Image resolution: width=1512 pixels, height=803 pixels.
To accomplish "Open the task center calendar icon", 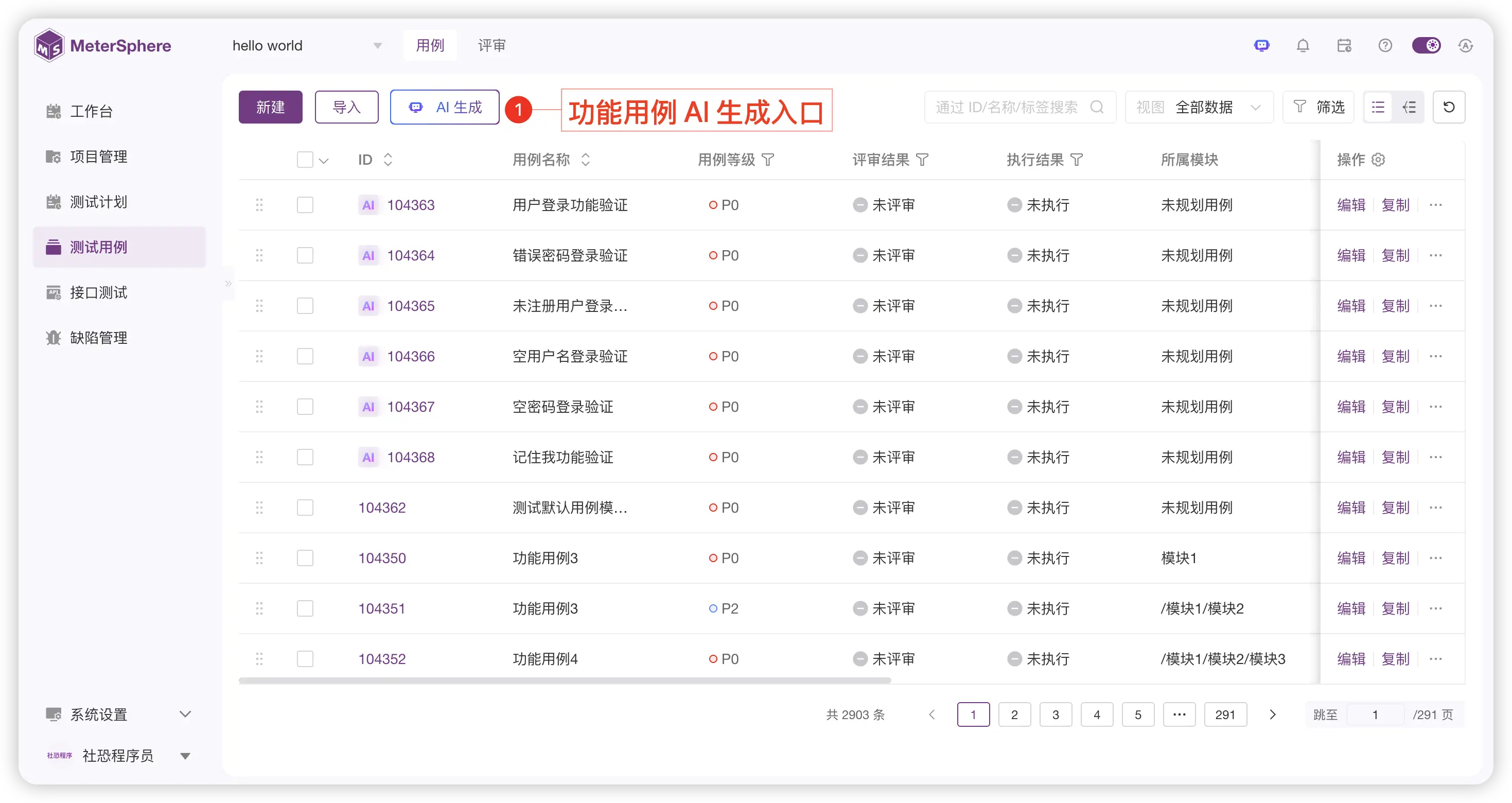I will pyautogui.click(x=1344, y=46).
